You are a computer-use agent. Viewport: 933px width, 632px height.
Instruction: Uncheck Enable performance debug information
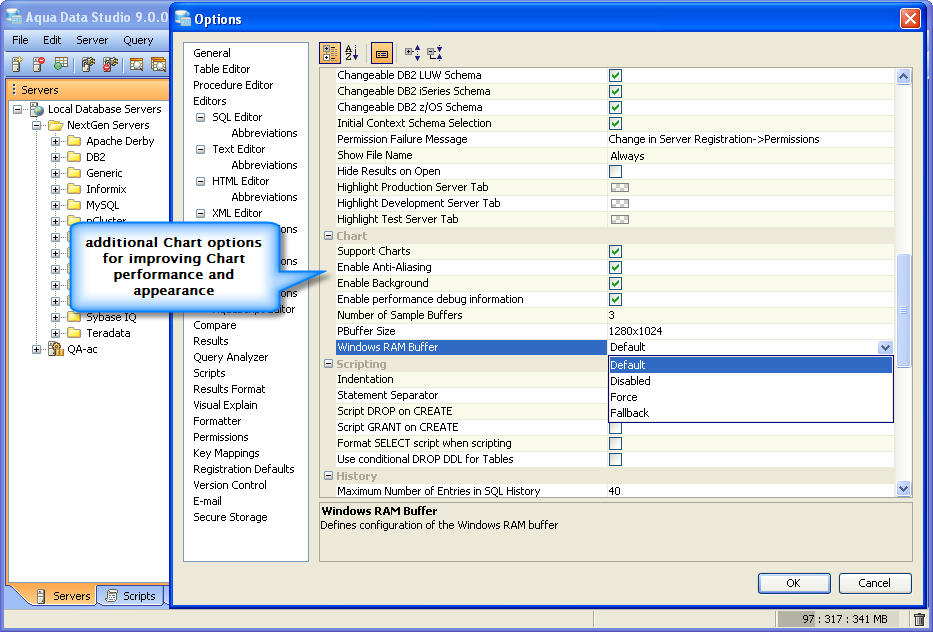coord(615,299)
